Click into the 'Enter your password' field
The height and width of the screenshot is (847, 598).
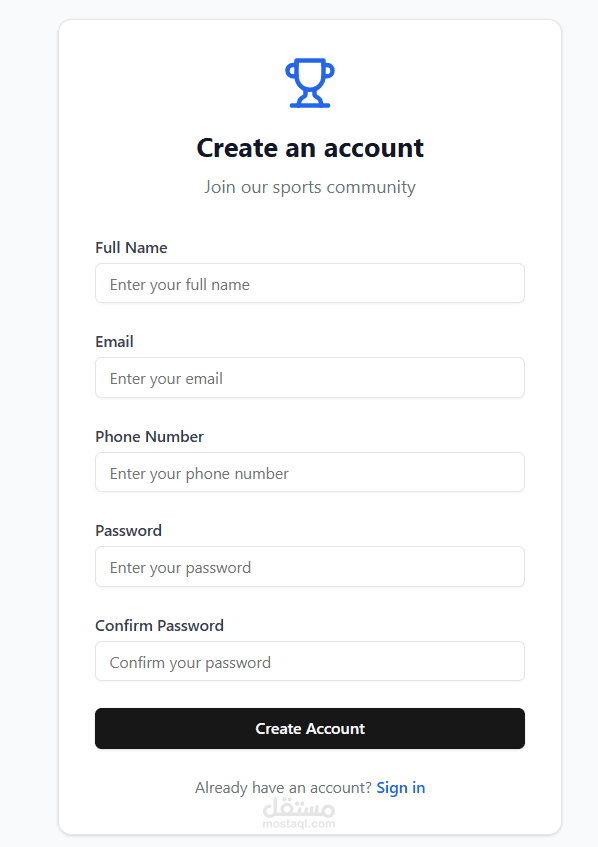pyautogui.click(x=310, y=567)
